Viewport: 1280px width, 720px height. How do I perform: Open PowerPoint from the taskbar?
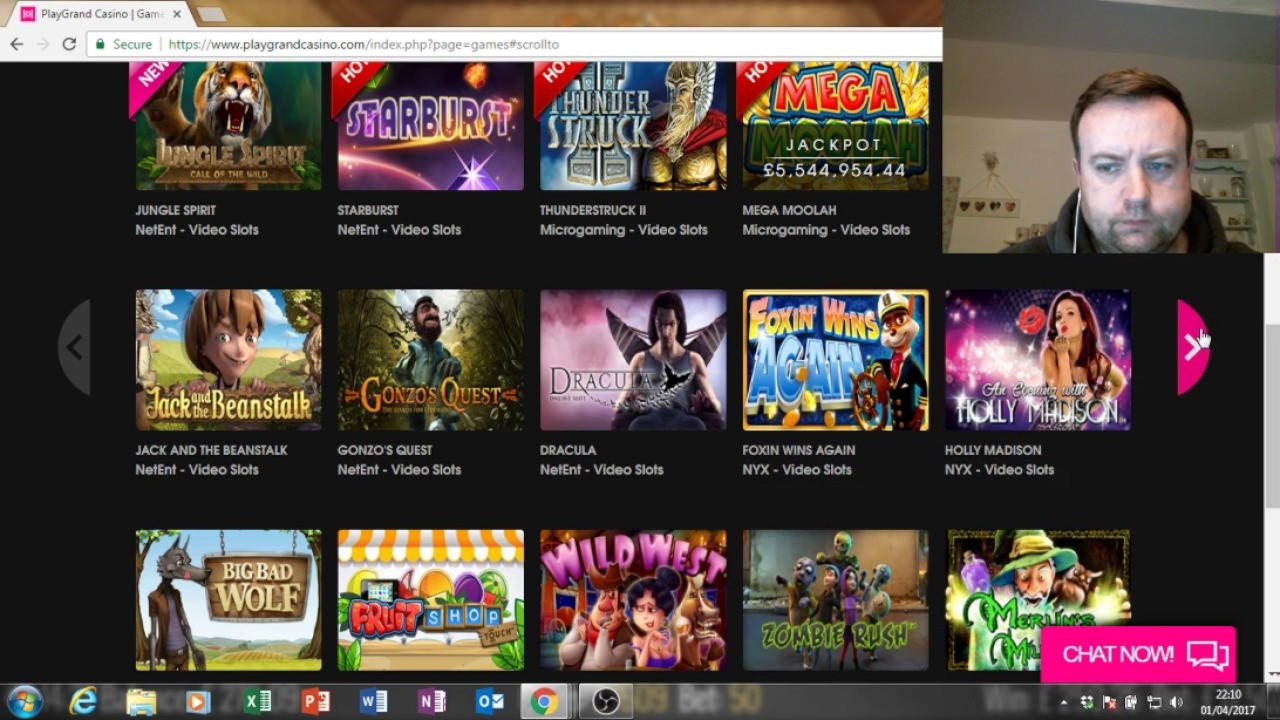coord(315,702)
